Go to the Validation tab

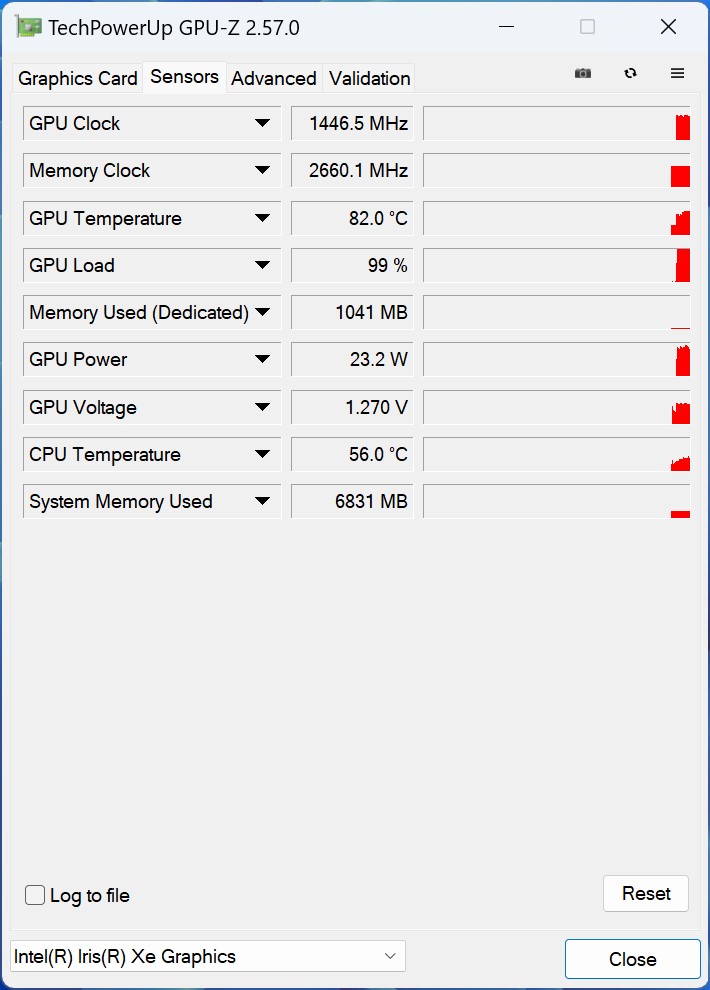pyautogui.click(x=369, y=78)
